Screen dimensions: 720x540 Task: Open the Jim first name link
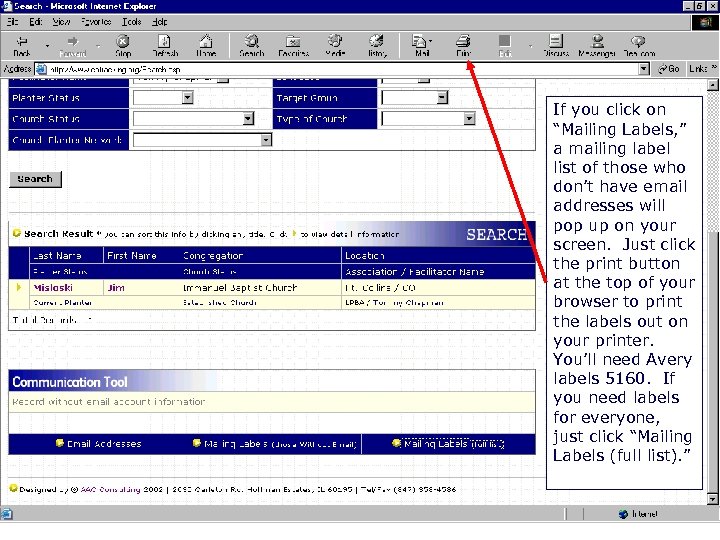(x=116, y=287)
